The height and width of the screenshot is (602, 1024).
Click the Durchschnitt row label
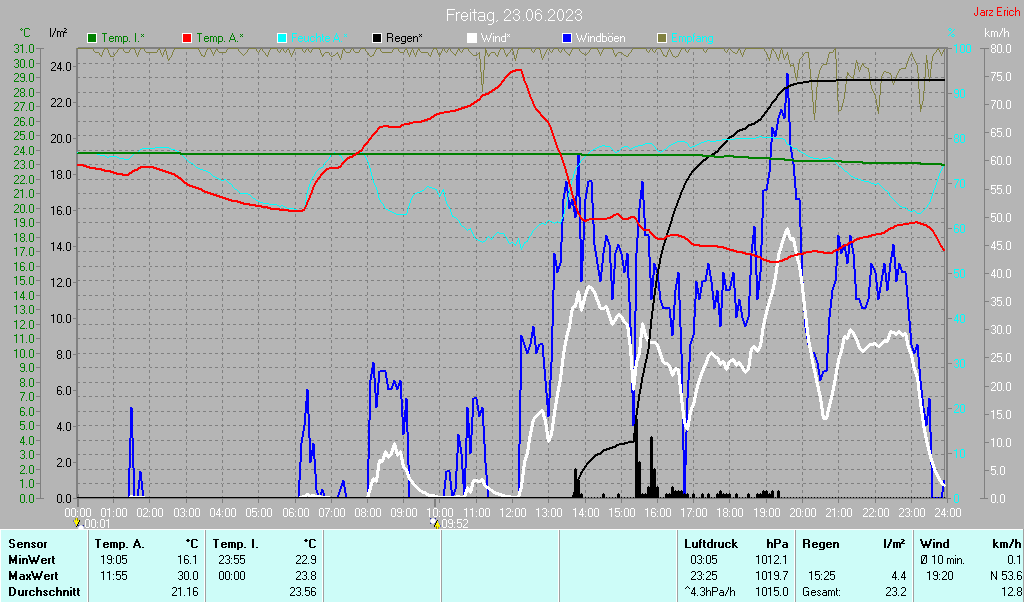coord(42,592)
